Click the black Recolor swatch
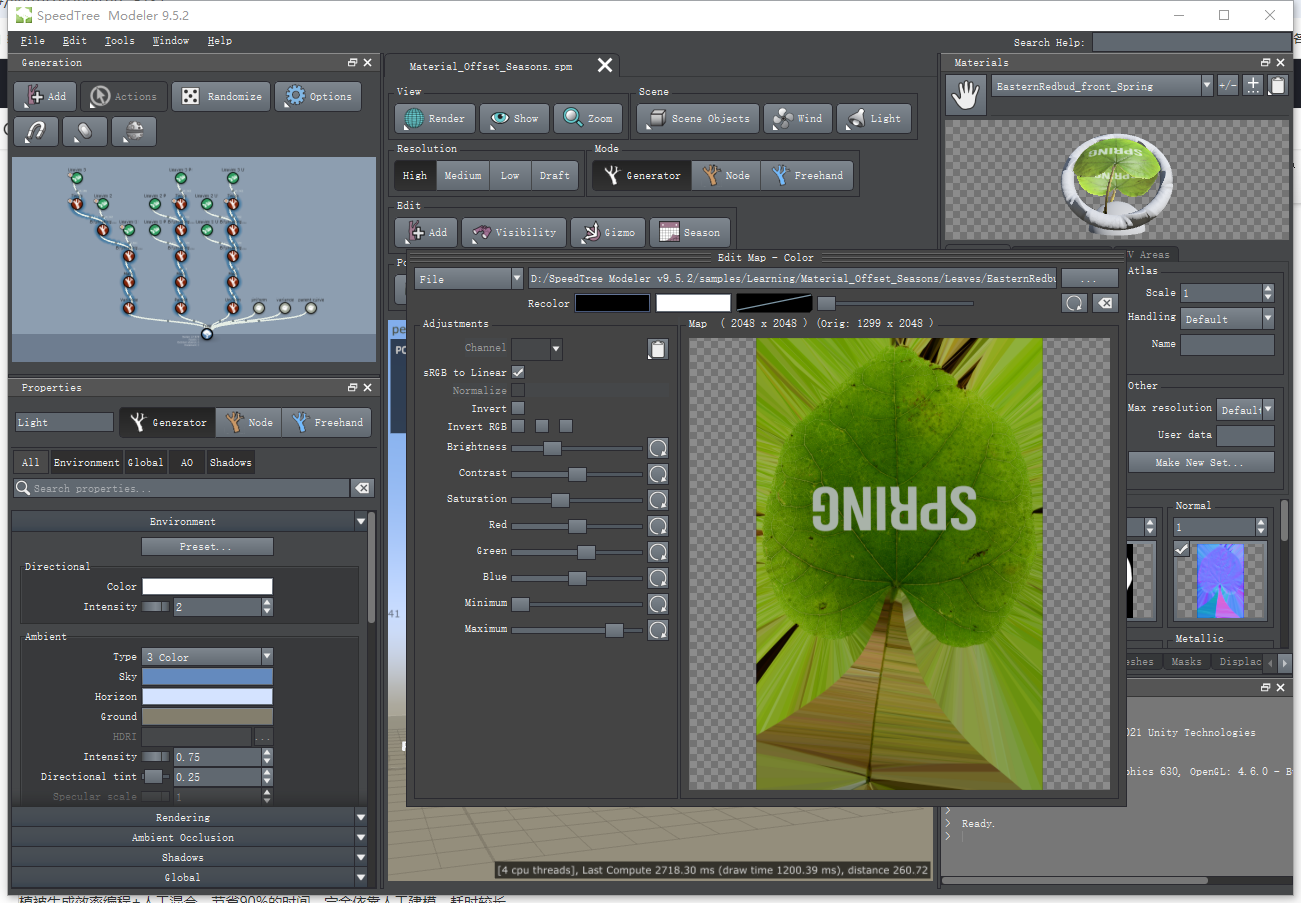1301x903 pixels. pyautogui.click(x=612, y=303)
